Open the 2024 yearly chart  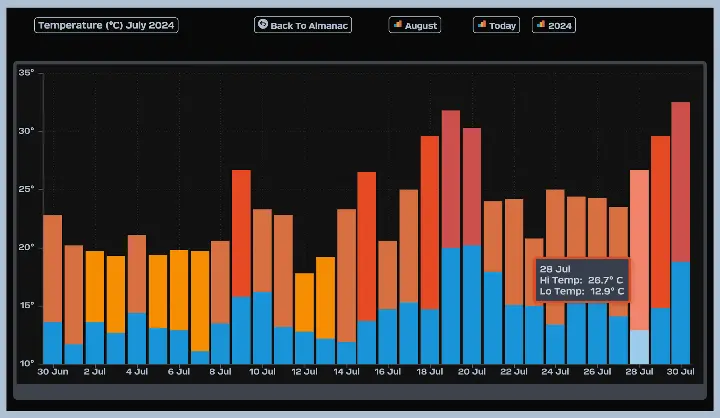[554, 25]
